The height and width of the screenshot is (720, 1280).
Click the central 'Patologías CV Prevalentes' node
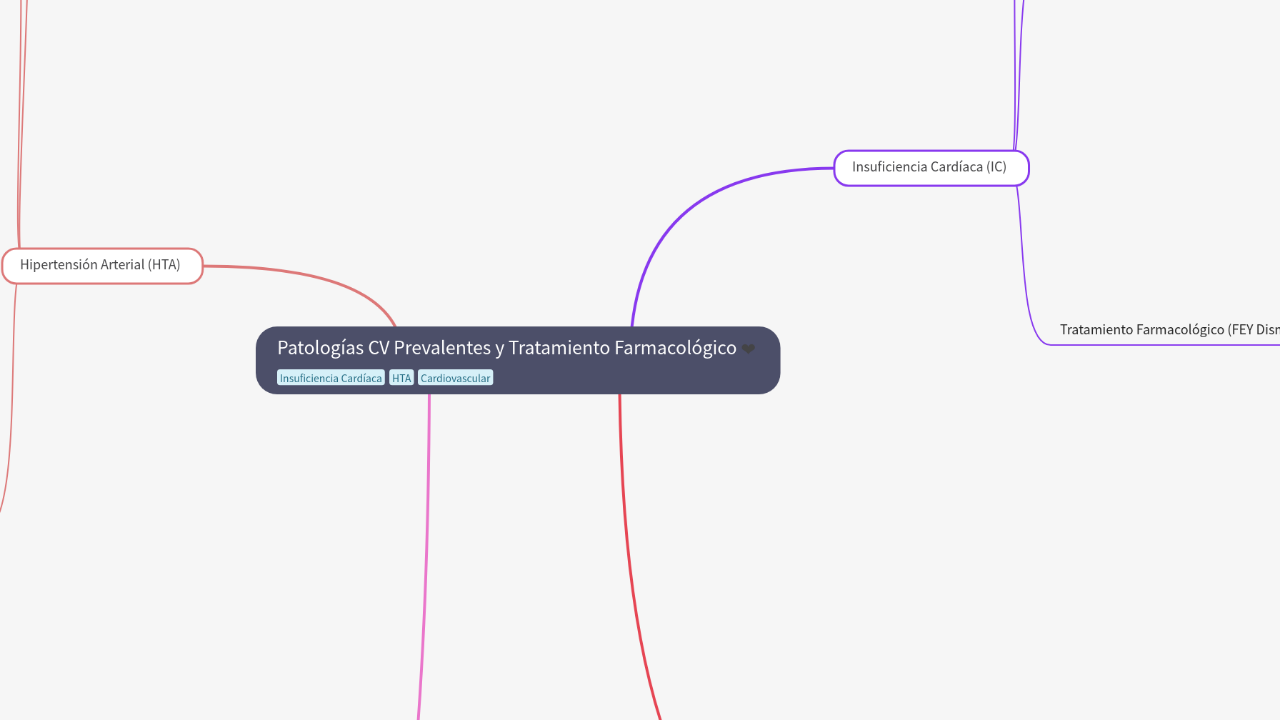click(518, 360)
